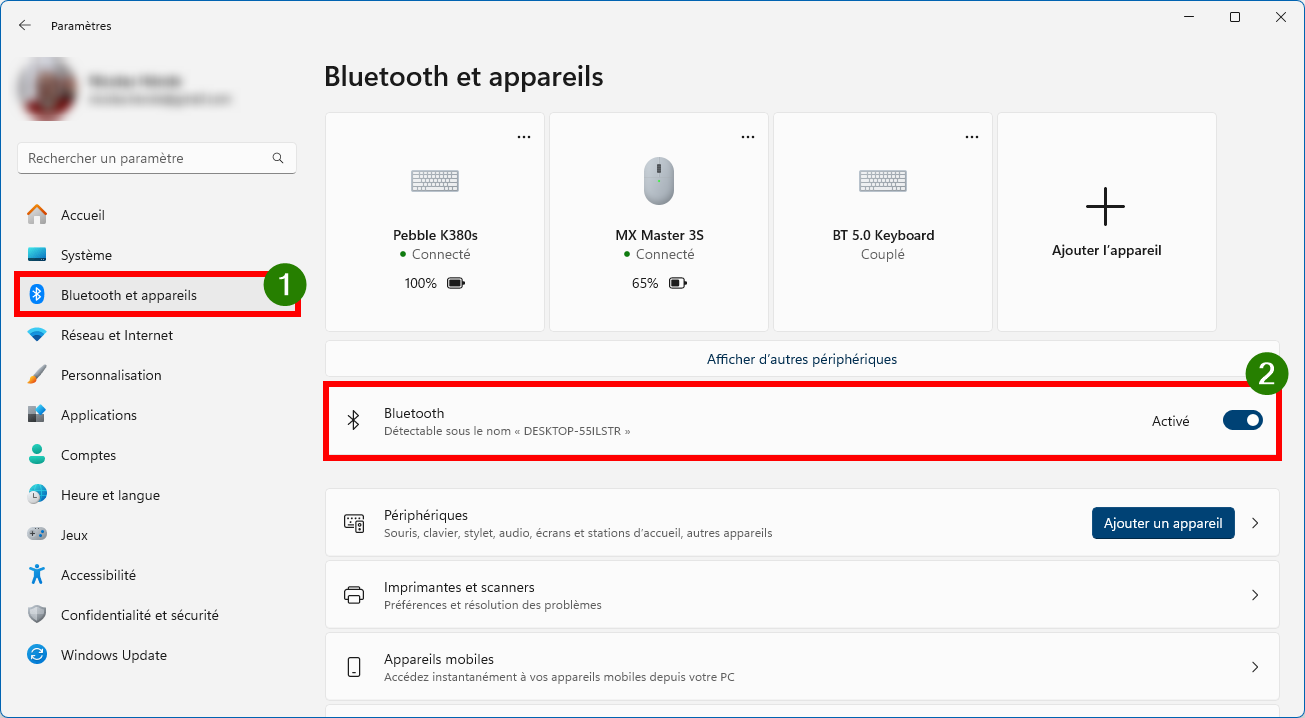Turn off the Bluetooth toggle switch
Image resolution: width=1305 pixels, height=718 pixels.
(x=1242, y=421)
